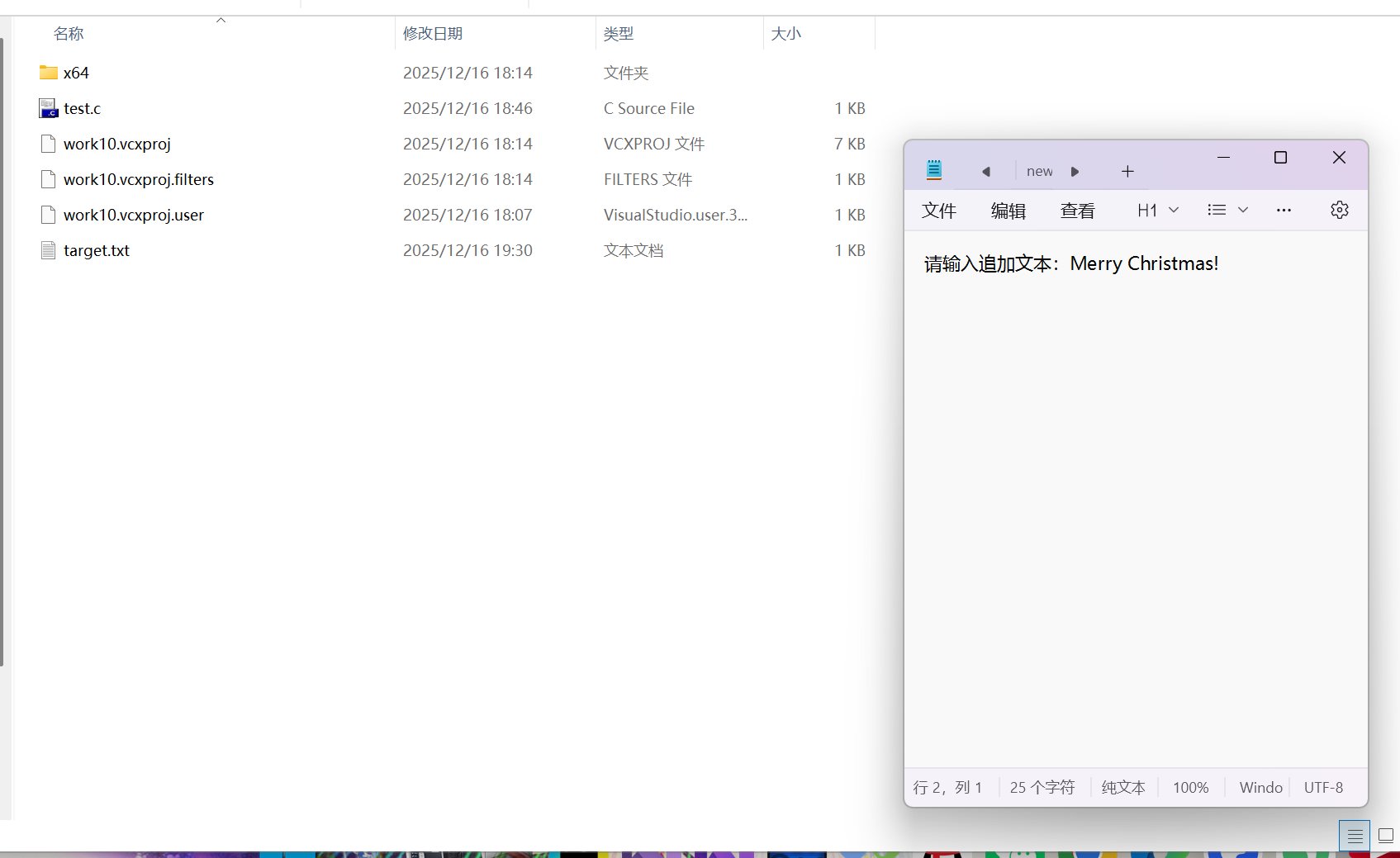The width and height of the screenshot is (1400, 858).
Task: Select the work10.vcxproj.filters file name
Action: click(139, 179)
